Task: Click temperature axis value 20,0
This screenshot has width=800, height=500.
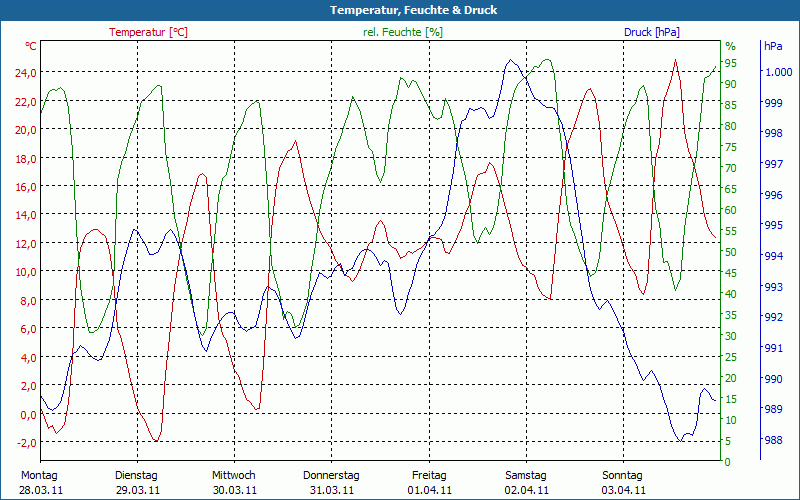Action: [26, 130]
